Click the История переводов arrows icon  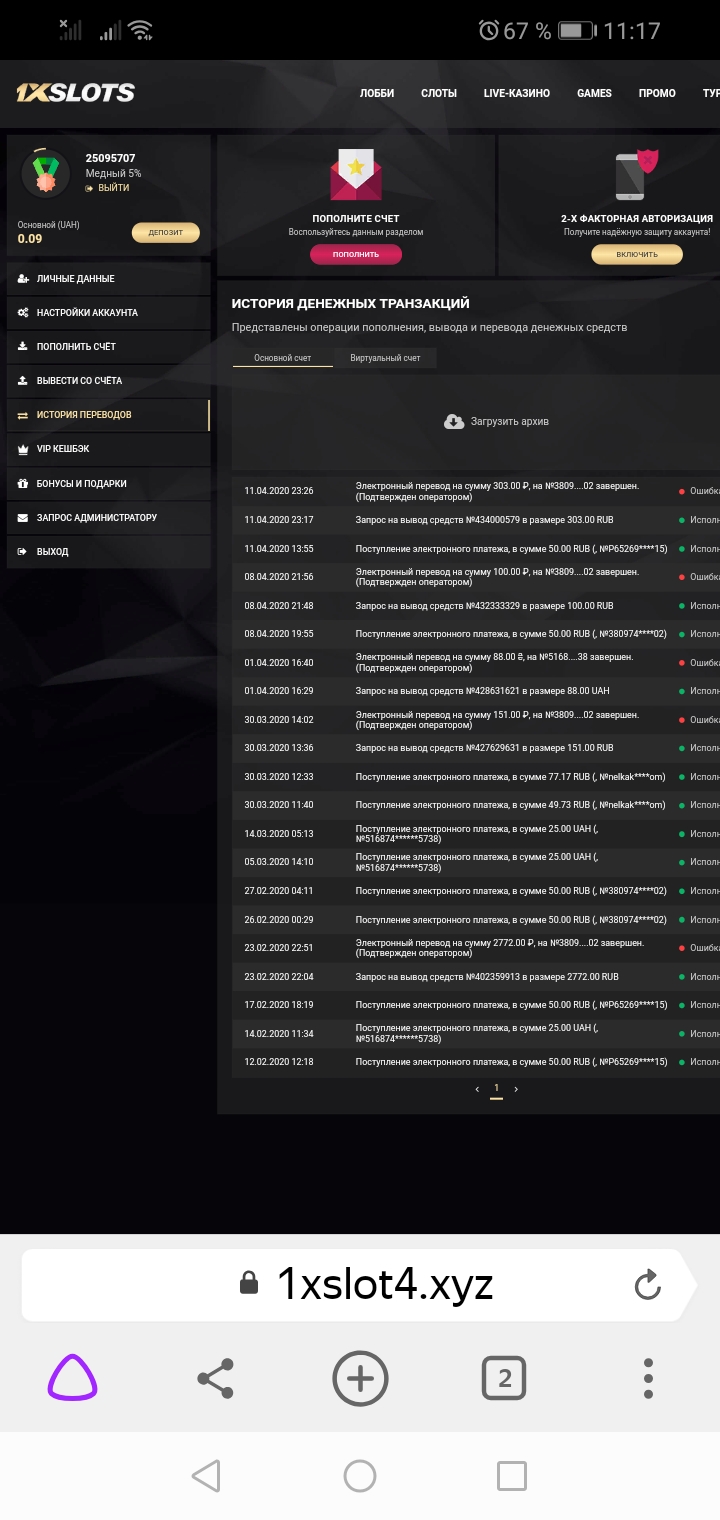tap(23, 415)
